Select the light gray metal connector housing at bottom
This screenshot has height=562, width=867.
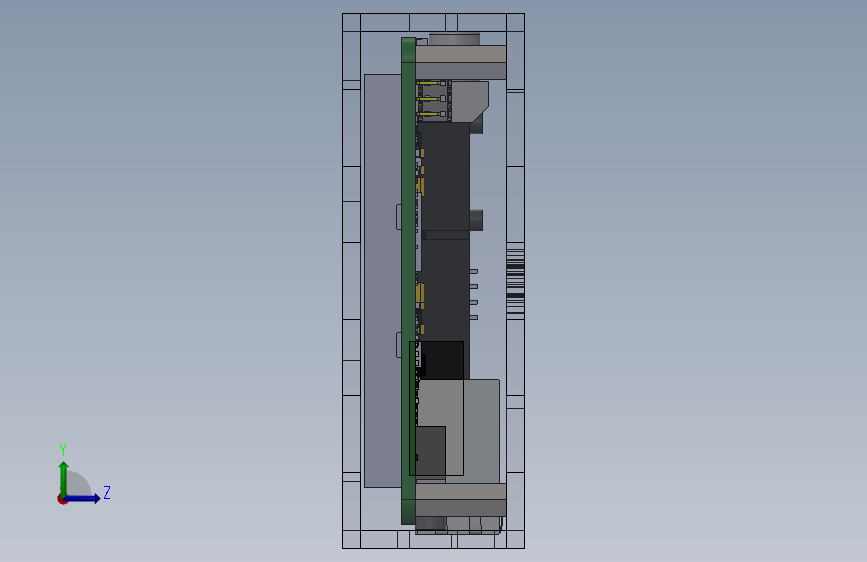pyautogui.click(x=474, y=430)
